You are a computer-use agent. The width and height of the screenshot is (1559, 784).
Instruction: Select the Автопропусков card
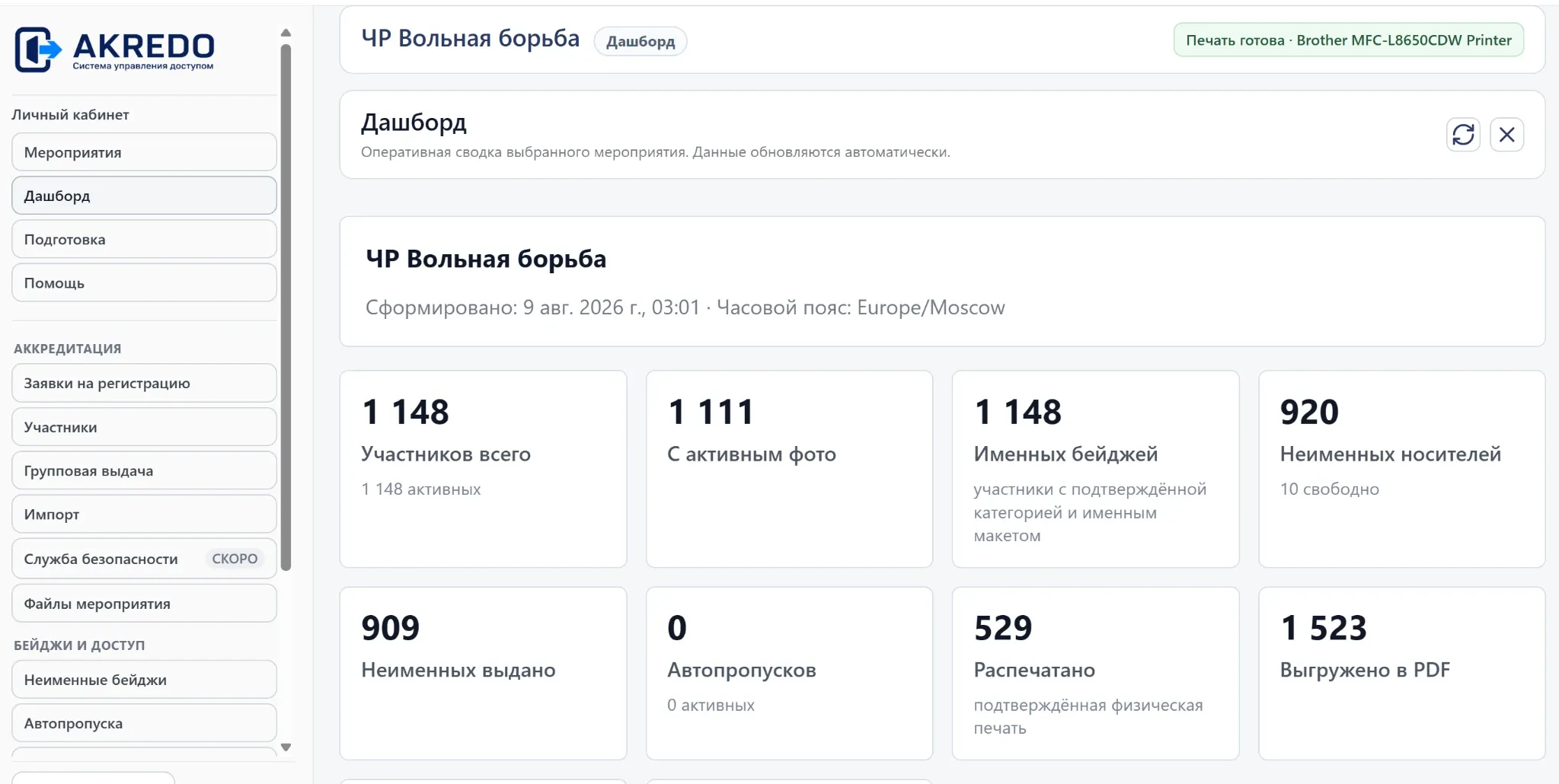point(790,673)
